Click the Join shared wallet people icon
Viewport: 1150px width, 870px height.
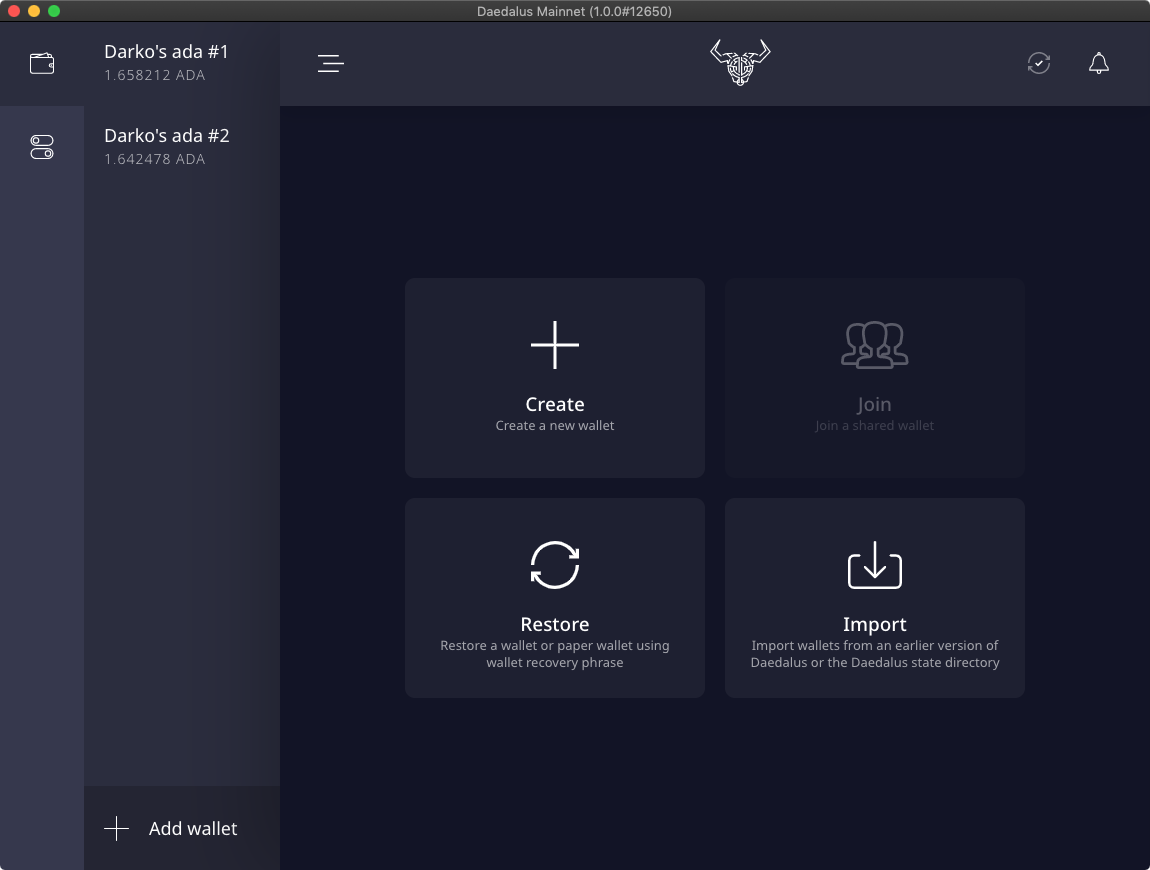tap(874, 345)
